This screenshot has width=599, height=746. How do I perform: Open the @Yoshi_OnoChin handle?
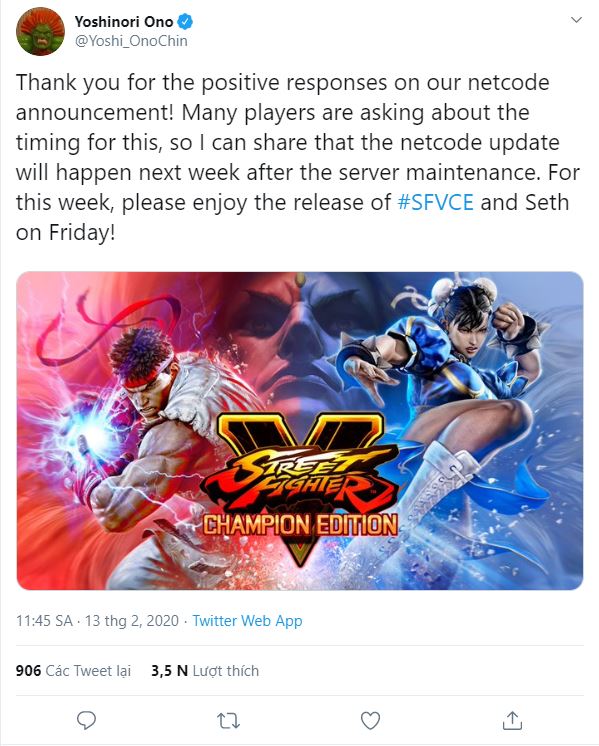pos(131,41)
